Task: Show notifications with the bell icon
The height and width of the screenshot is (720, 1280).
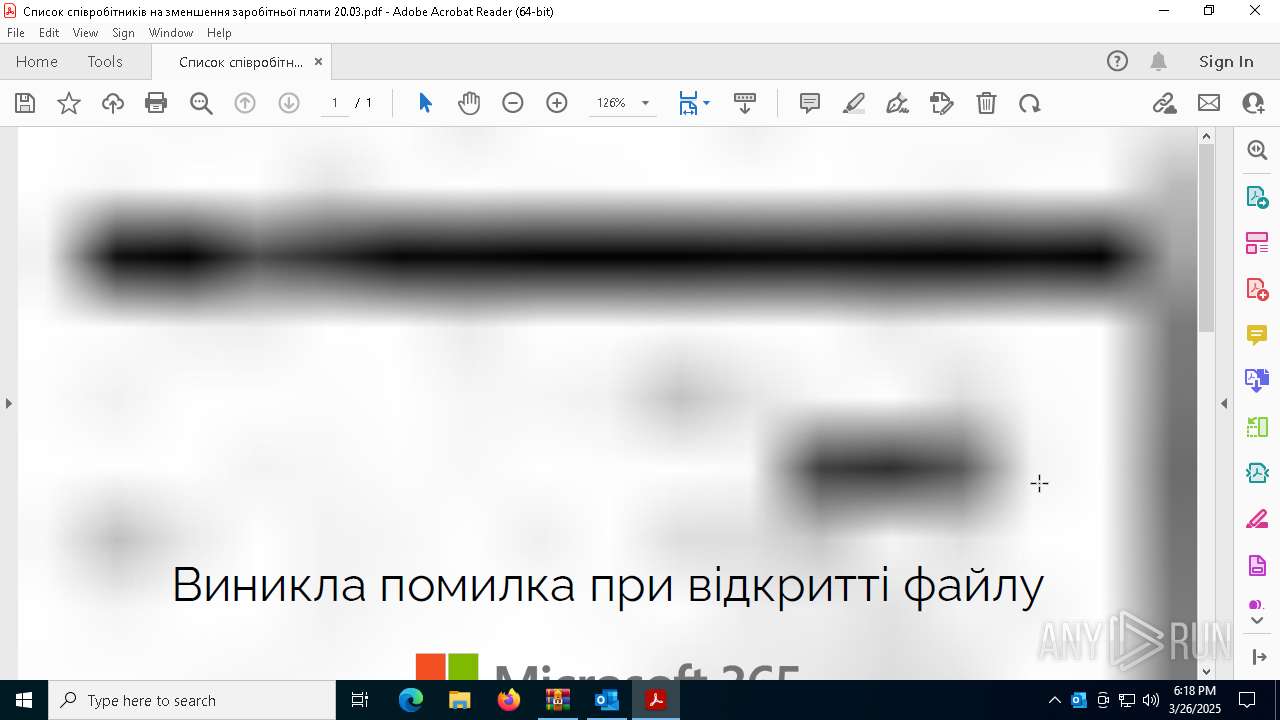Action: [x=1158, y=61]
